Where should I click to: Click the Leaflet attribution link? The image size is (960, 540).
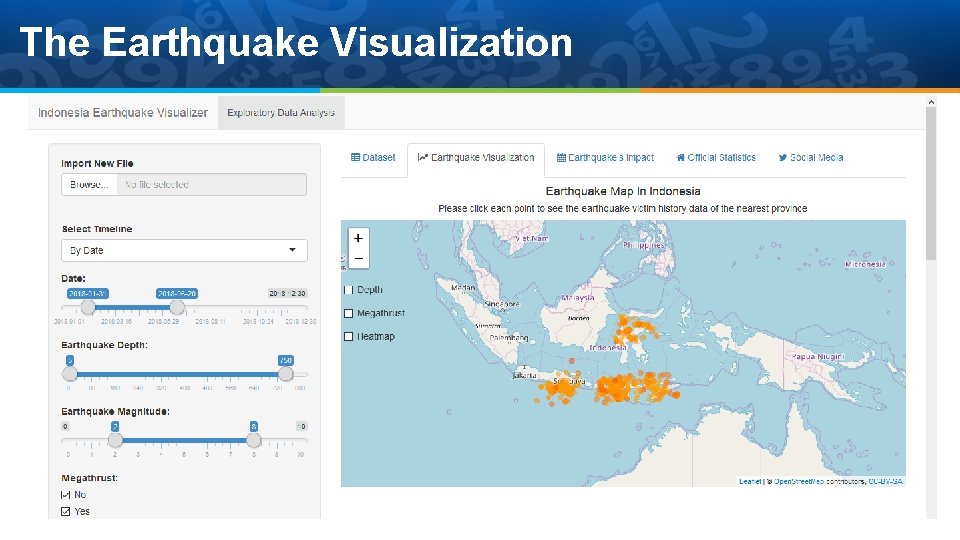point(749,482)
